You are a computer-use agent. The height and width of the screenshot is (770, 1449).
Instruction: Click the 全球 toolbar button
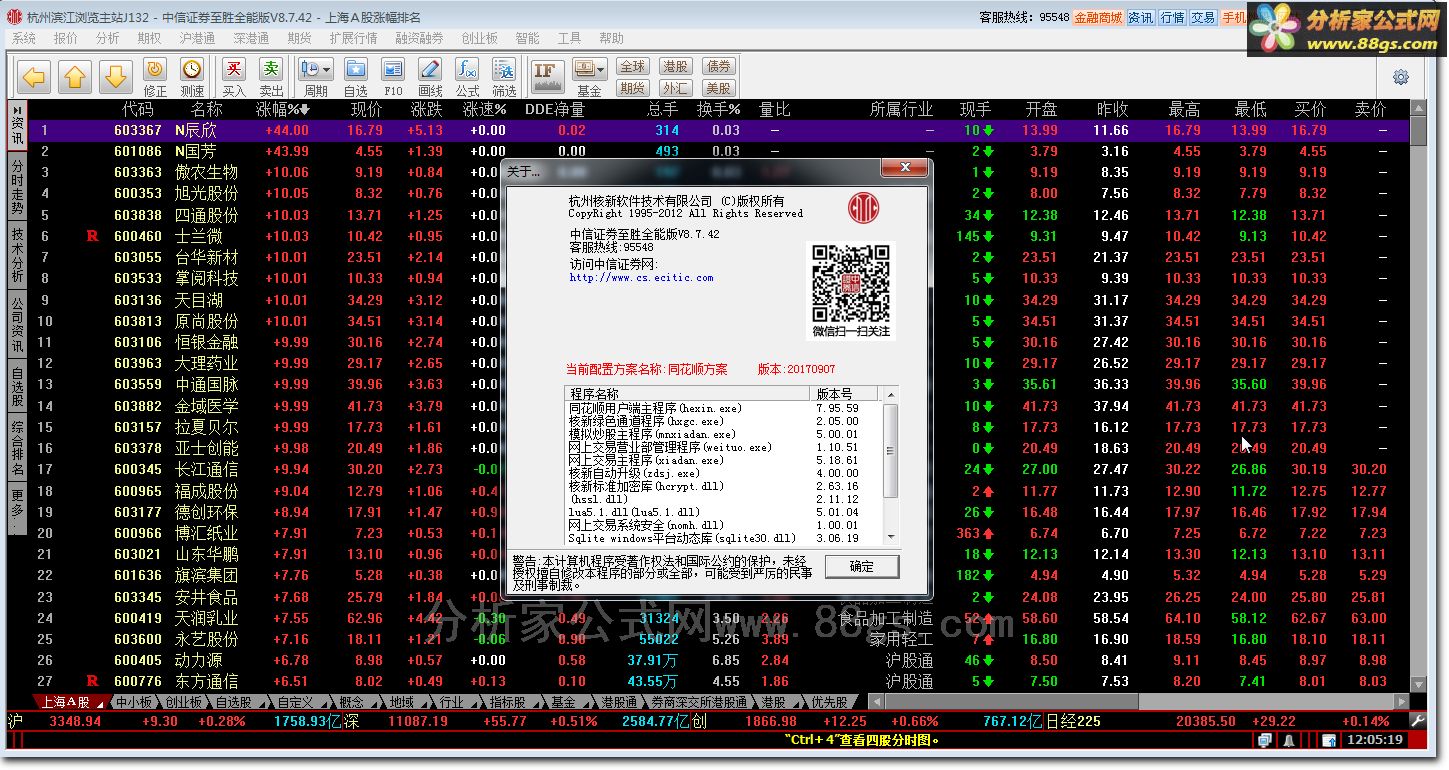point(632,66)
